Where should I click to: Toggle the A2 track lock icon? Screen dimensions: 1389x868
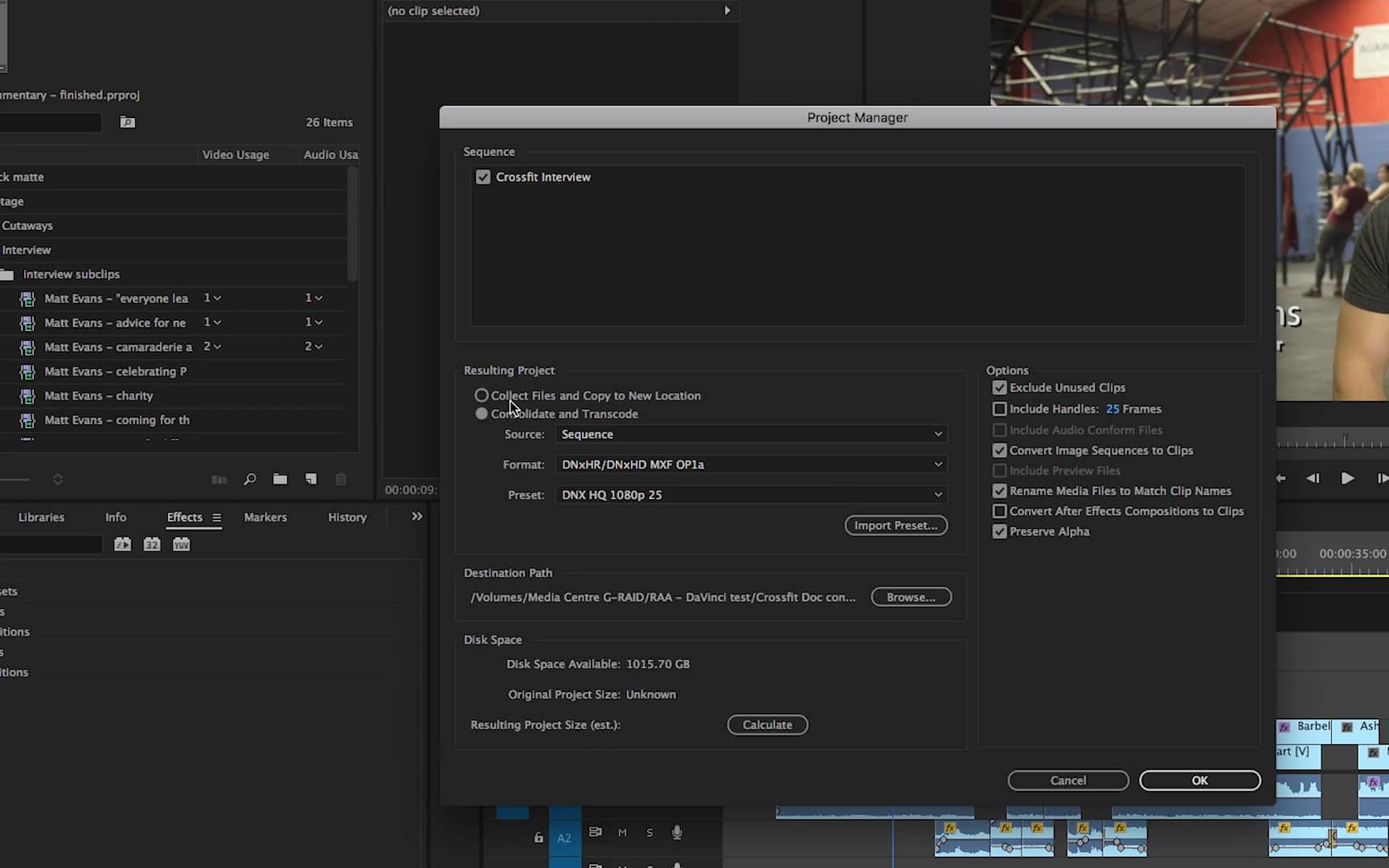click(x=538, y=837)
